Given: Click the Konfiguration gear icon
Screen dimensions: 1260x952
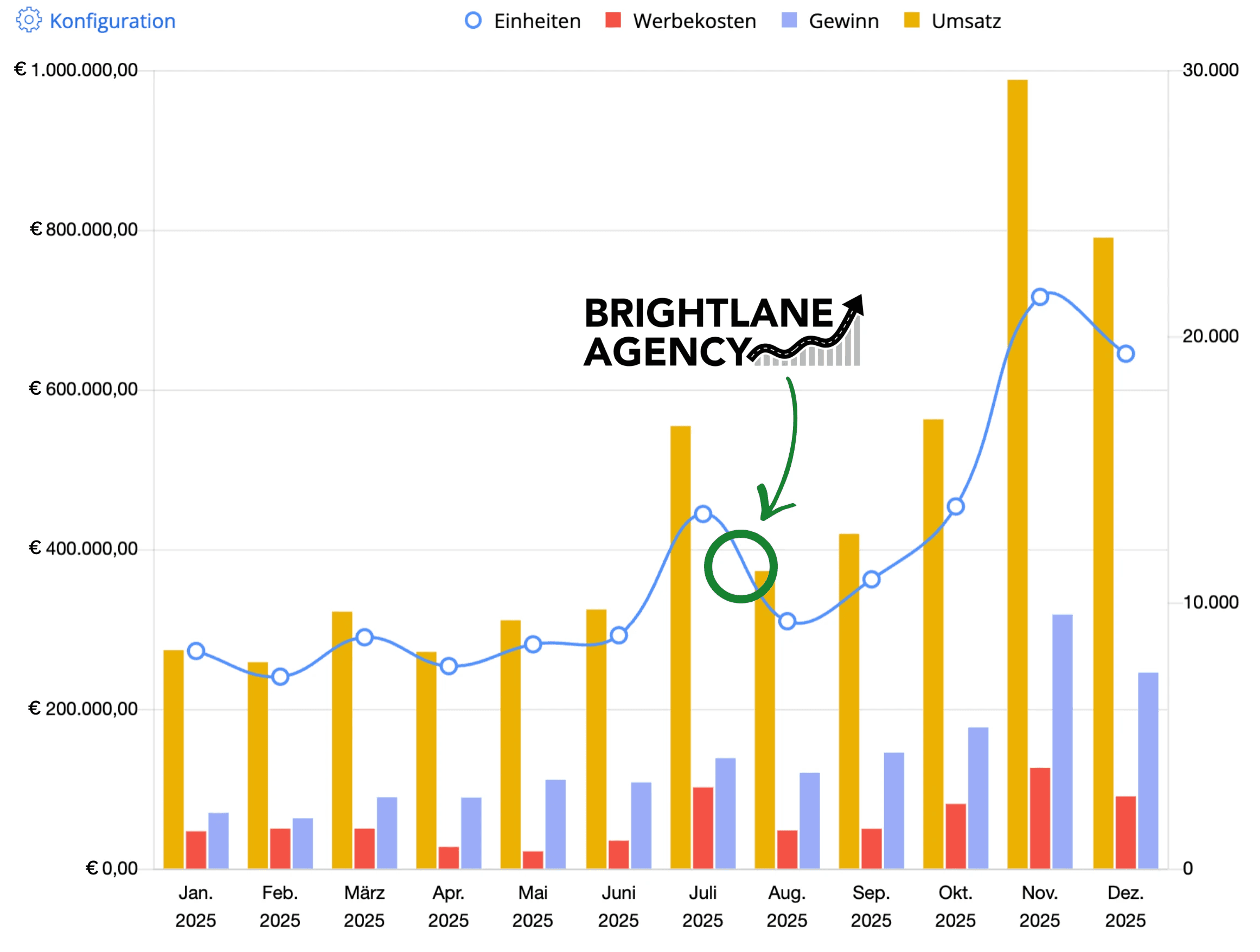Looking at the screenshot, I should pyautogui.click(x=29, y=21).
